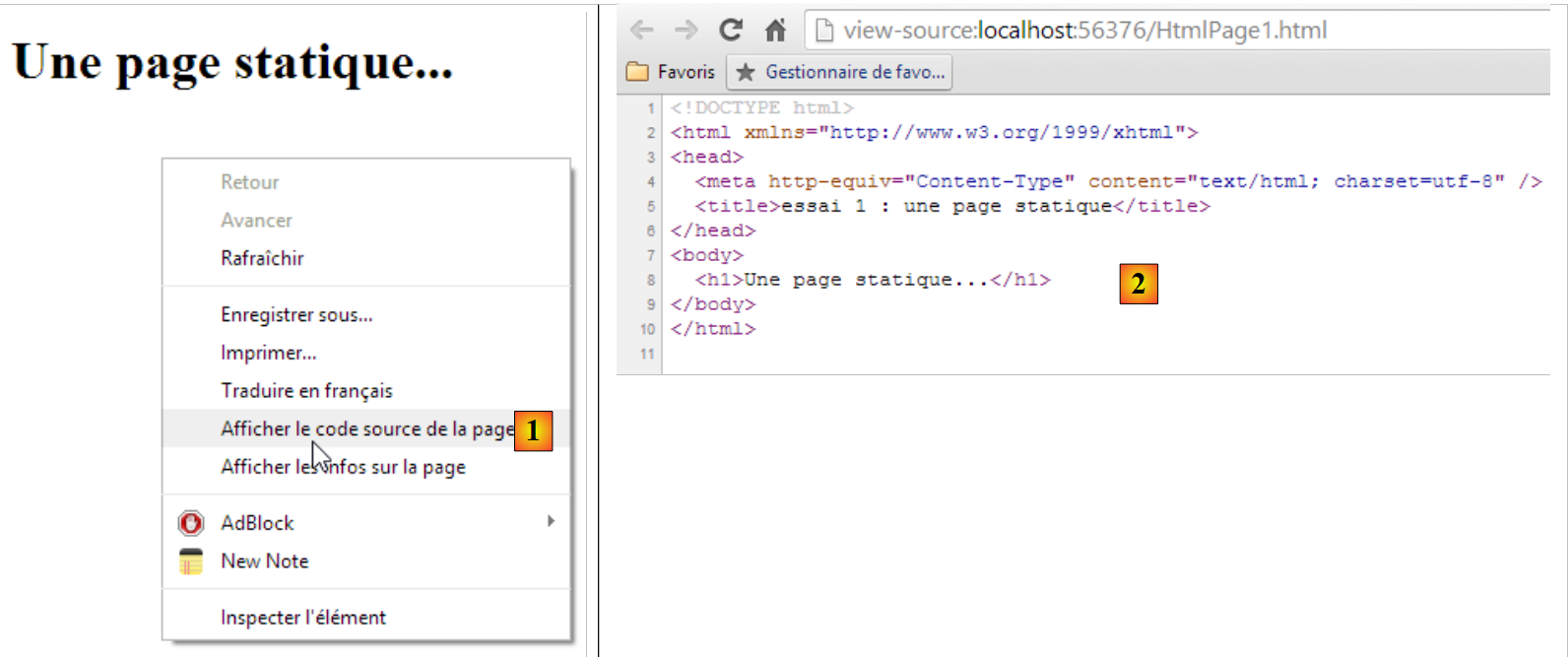
Task: Click the "Une page statique..." page heading
Action: pyautogui.click(x=232, y=62)
